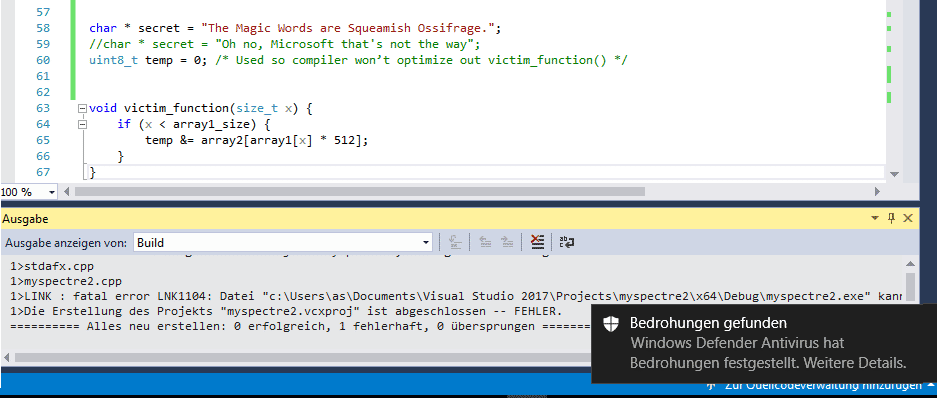Click line number 58 in the gutter
Viewport: 937px width, 398px height.
coord(43,28)
